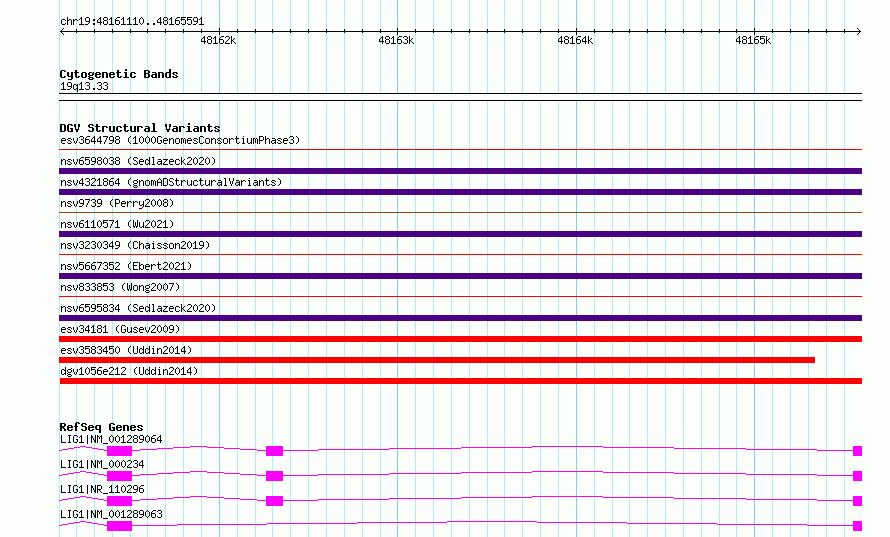Image resolution: width=890 pixels, height=537 pixels.
Task: Open variant nsv3230349 (Chaisson2019)
Action: (x=135, y=245)
